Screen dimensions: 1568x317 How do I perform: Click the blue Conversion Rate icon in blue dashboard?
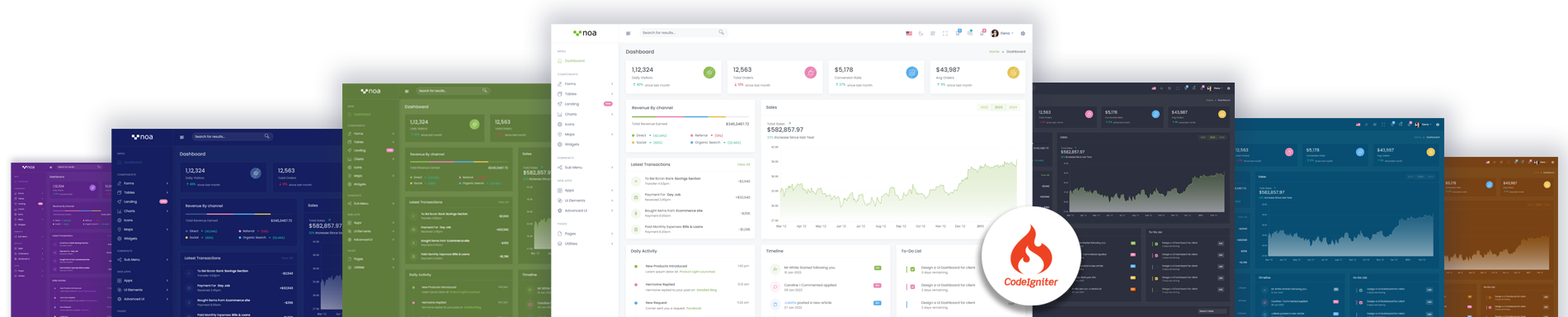click(1360, 152)
